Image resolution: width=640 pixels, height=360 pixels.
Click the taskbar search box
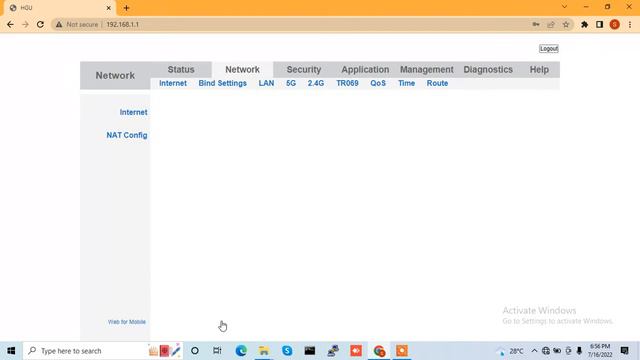[x=103, y=351]
